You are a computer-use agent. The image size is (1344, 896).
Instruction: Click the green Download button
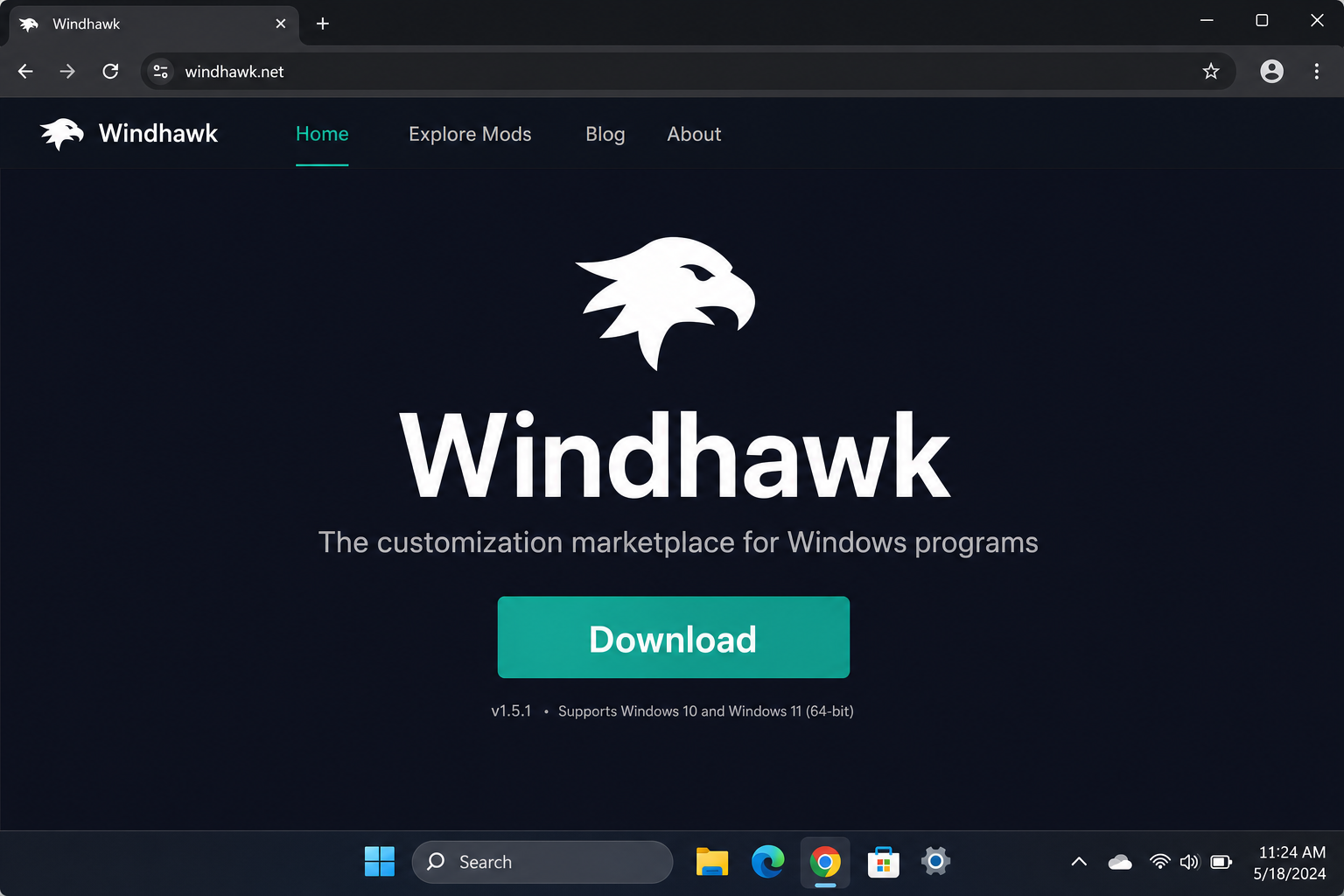pyautogui.click(x=674, y=637)
